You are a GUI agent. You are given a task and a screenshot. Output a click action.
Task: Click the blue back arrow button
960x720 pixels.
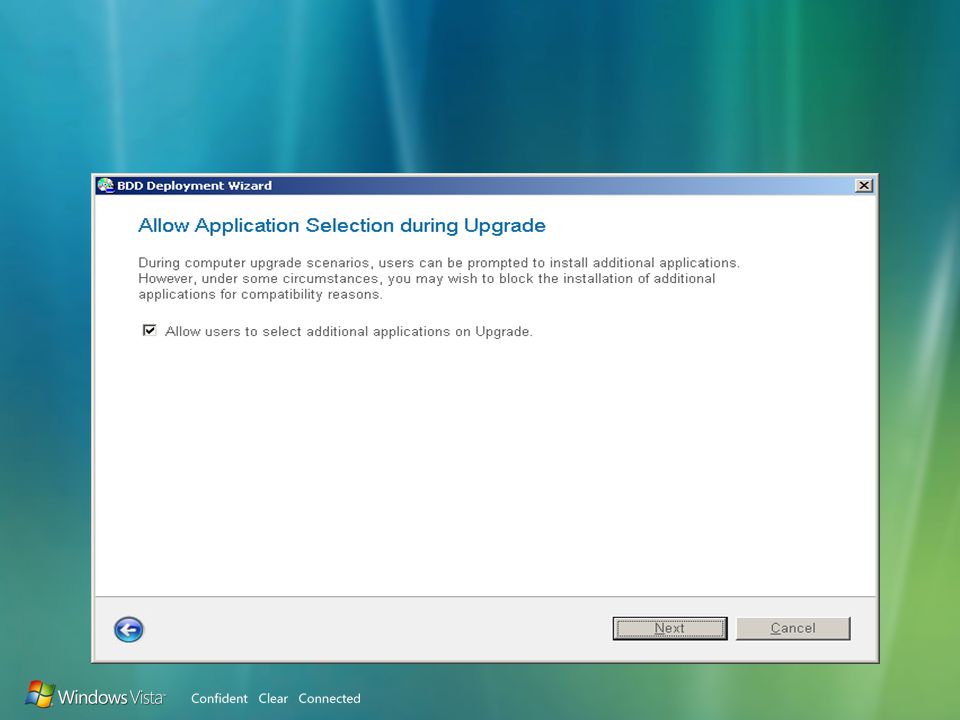(129, 629)
